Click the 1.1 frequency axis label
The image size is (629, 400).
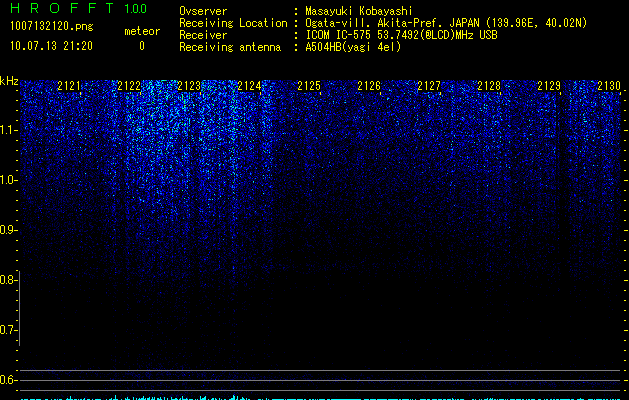click(x=8, y=130)
